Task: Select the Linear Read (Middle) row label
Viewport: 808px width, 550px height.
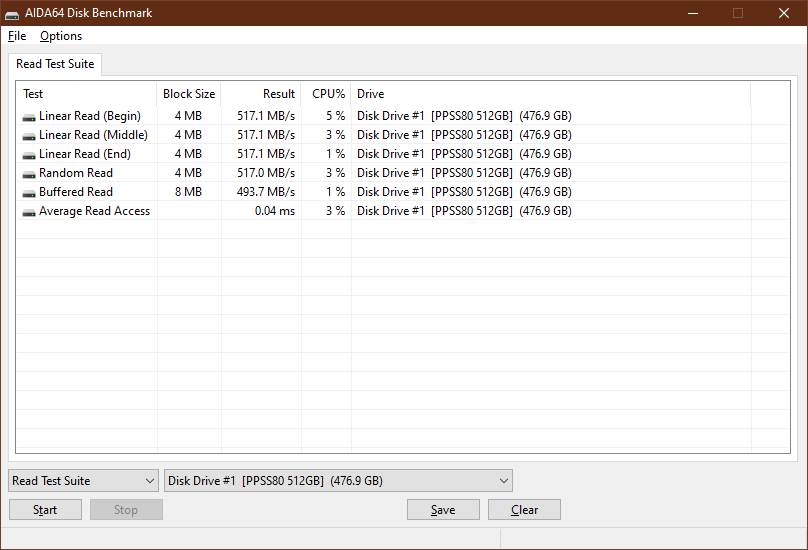Action: [x=93, y=135]
